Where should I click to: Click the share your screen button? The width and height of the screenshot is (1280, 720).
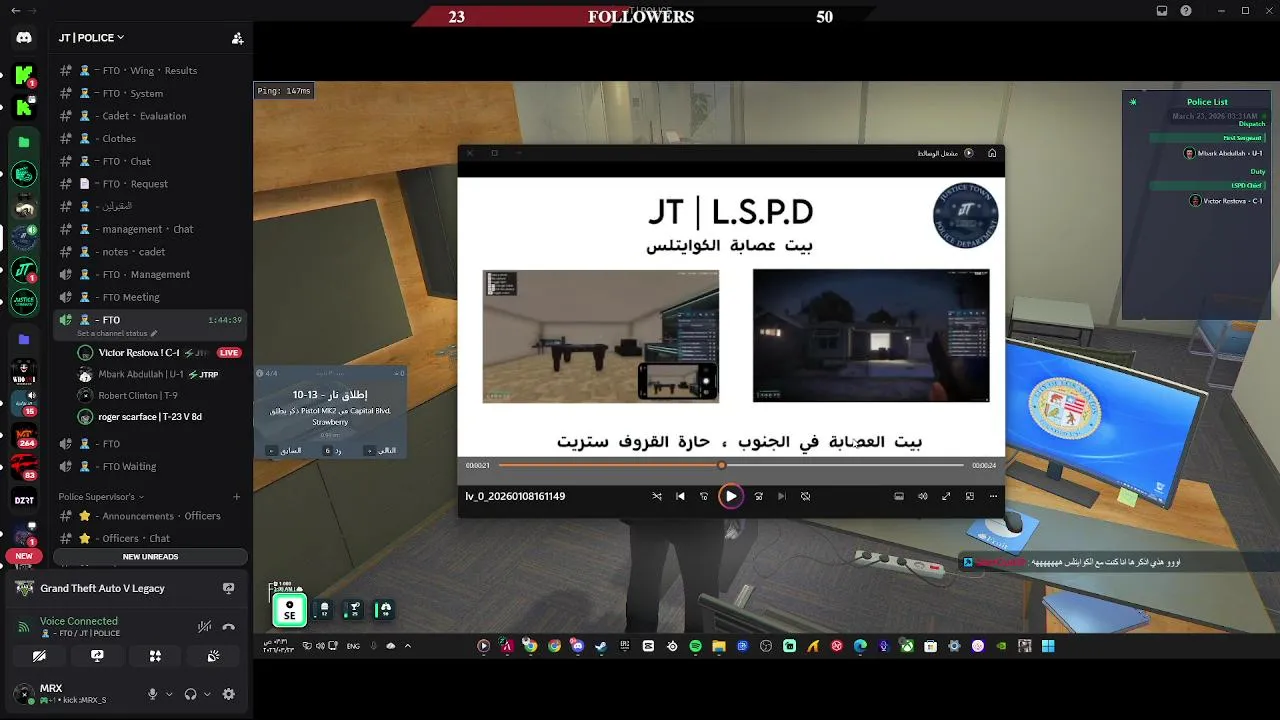97,656
